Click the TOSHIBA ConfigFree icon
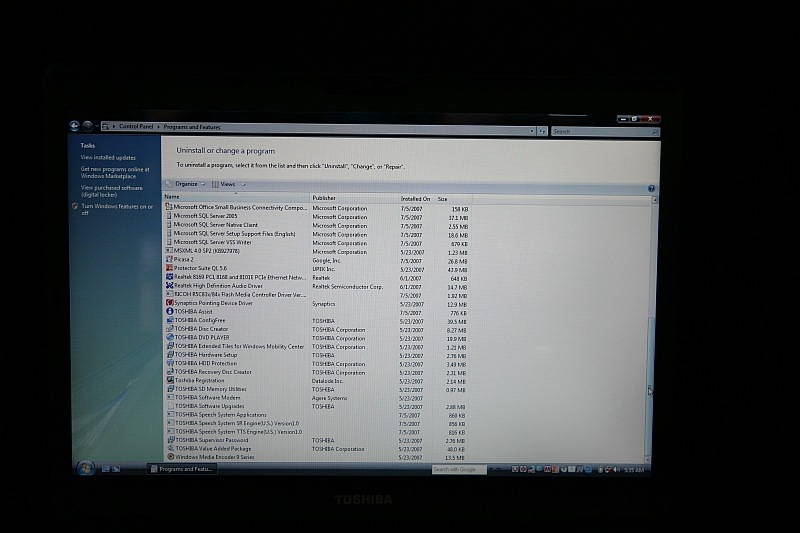 [x=170, y=320]
